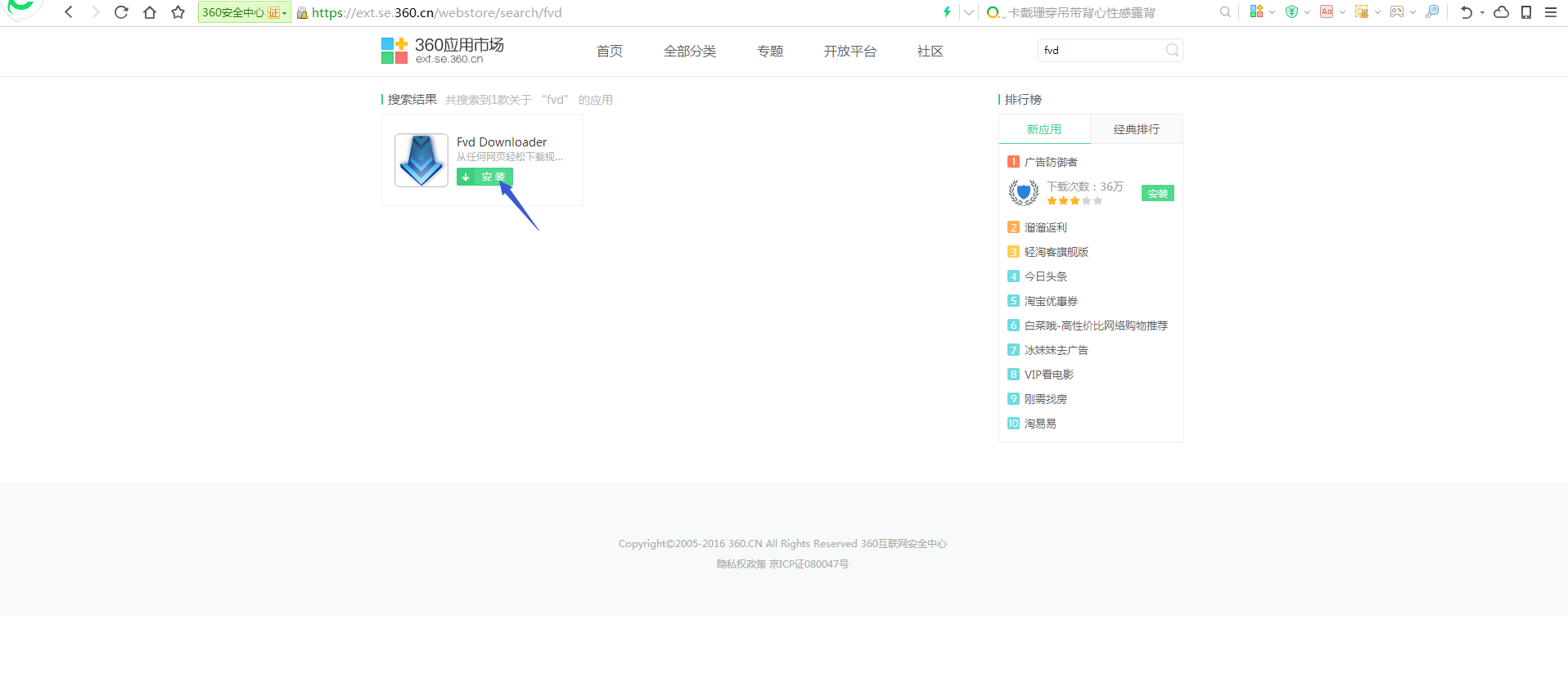Bookmark this page with the star icon

(x=178, y=12)
